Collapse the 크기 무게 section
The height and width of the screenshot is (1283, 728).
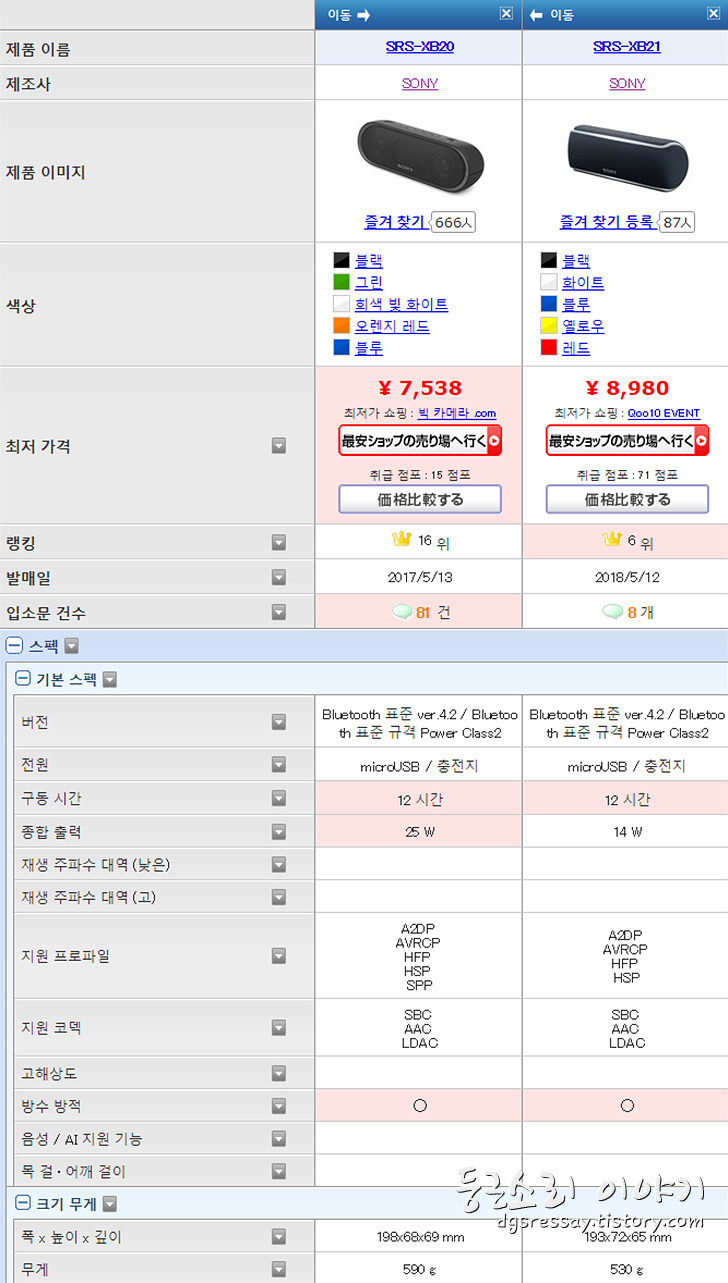pyautogui.click(x=23, y=1204)
